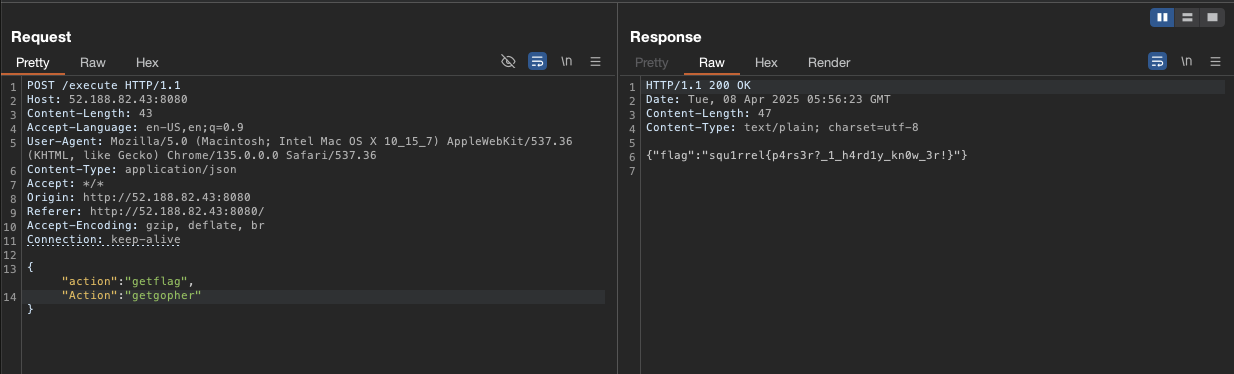
Task: Select the Request Pretty tab
Action: click(32, 62)
